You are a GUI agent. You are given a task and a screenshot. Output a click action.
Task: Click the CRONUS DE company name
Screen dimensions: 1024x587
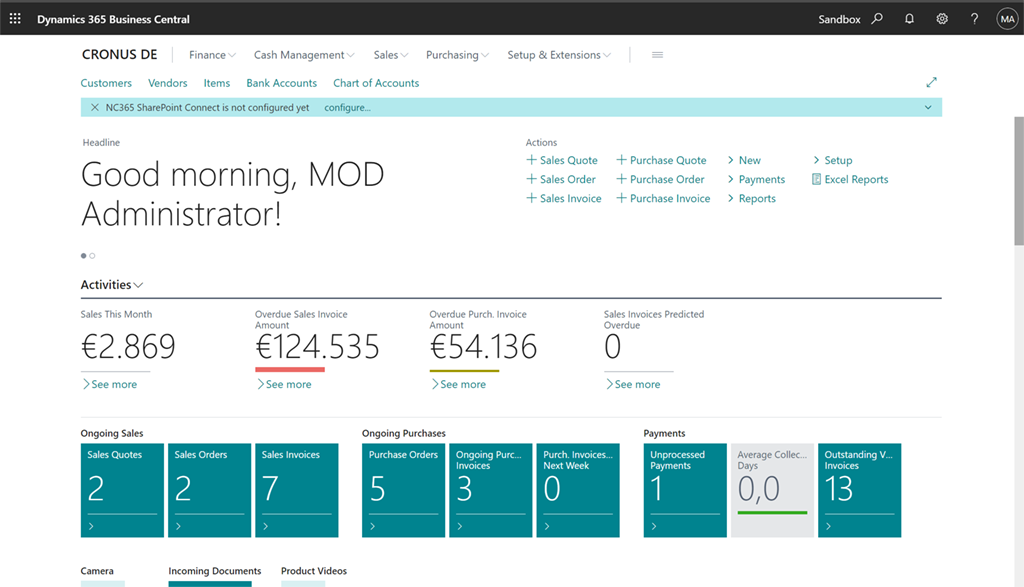pyautogui.click(x=120, y=54)
